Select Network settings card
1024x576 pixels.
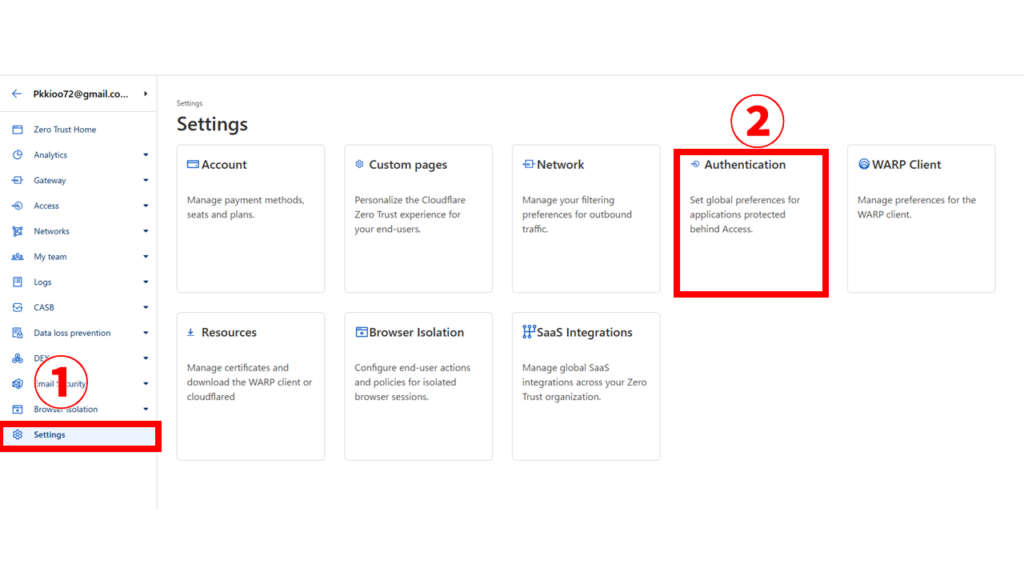click(586, 218)
